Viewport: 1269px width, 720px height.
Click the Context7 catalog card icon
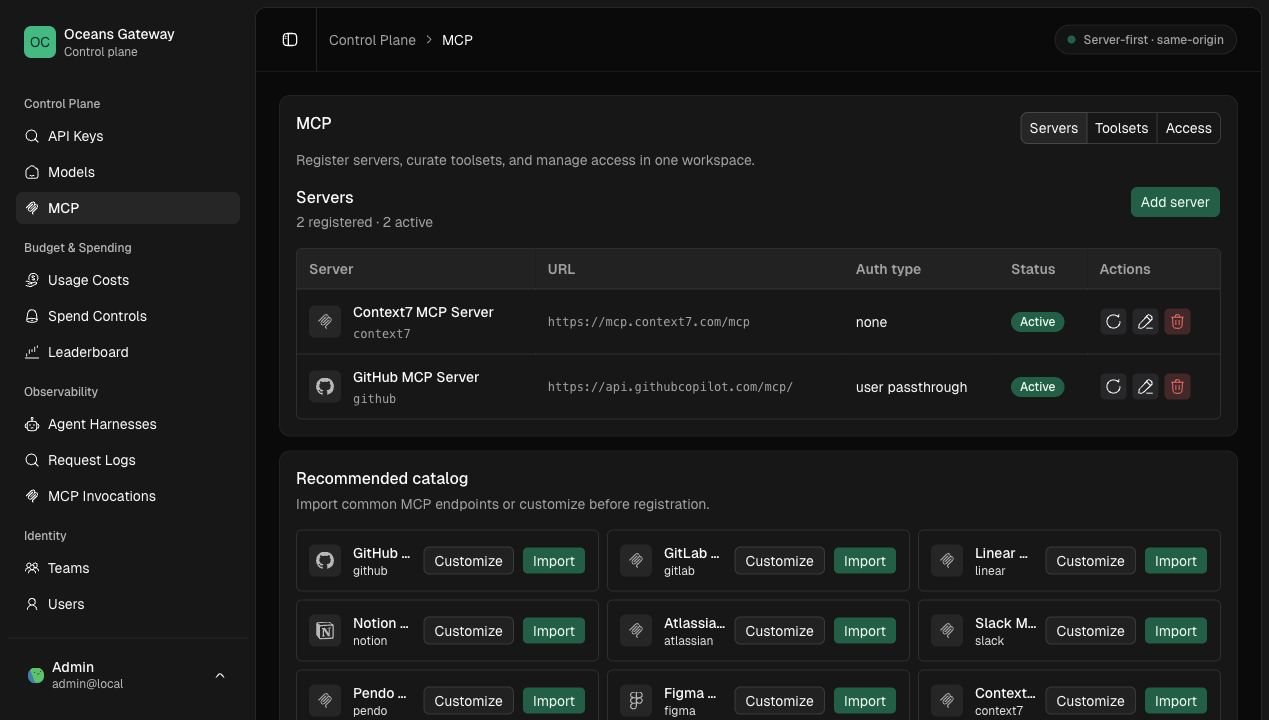point(947,701)
